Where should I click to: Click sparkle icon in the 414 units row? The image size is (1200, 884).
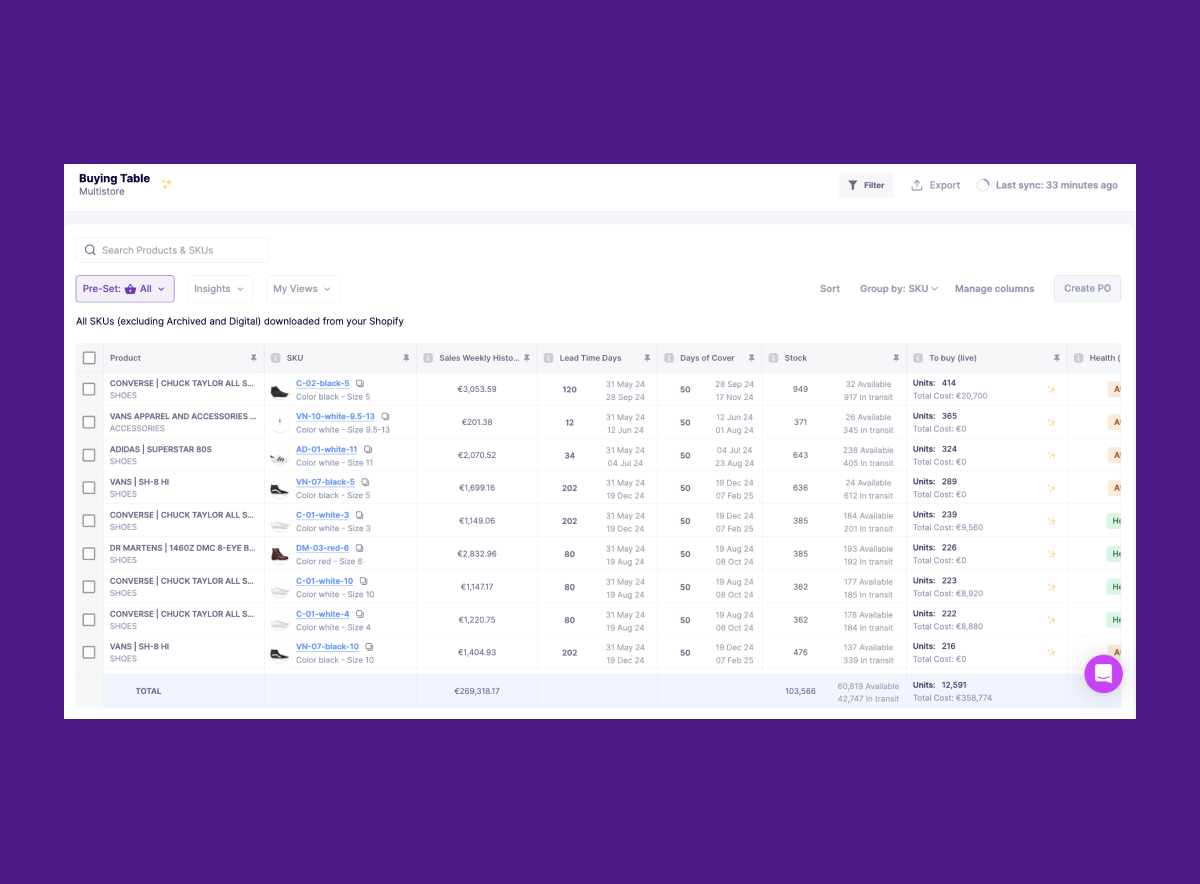(x=1051, y=390)
